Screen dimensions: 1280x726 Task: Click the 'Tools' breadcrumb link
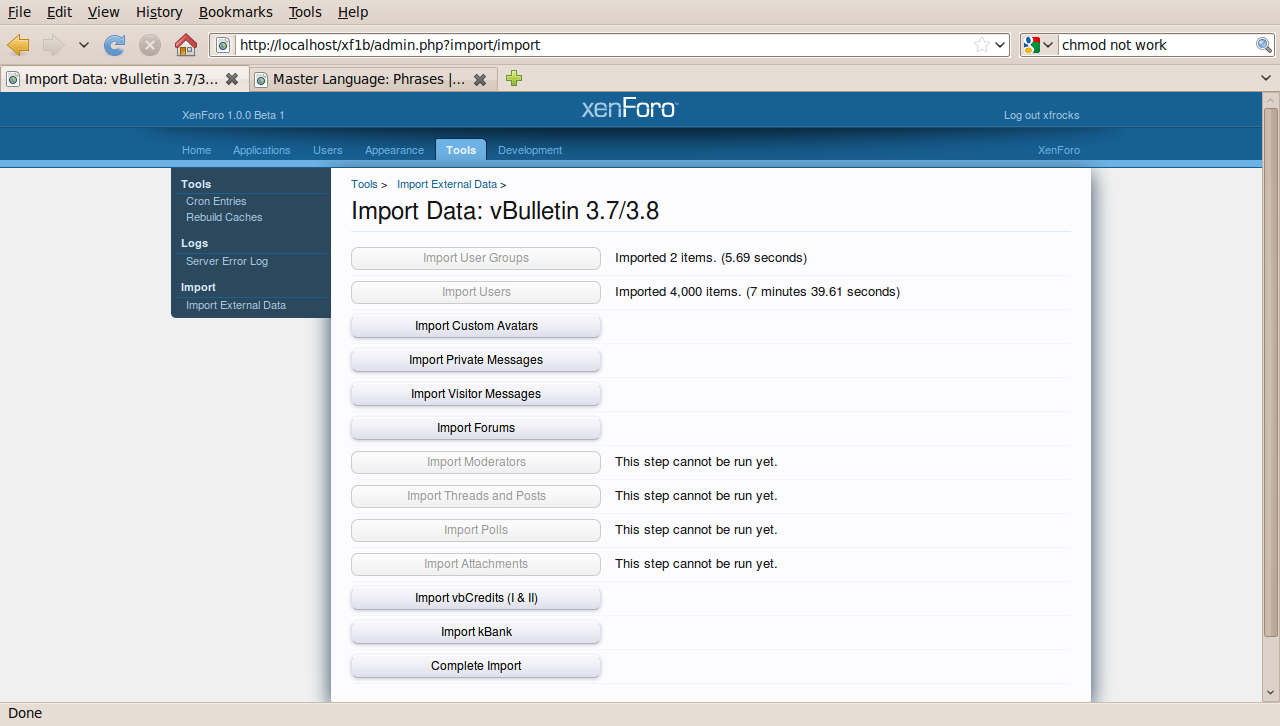[364, 184]
